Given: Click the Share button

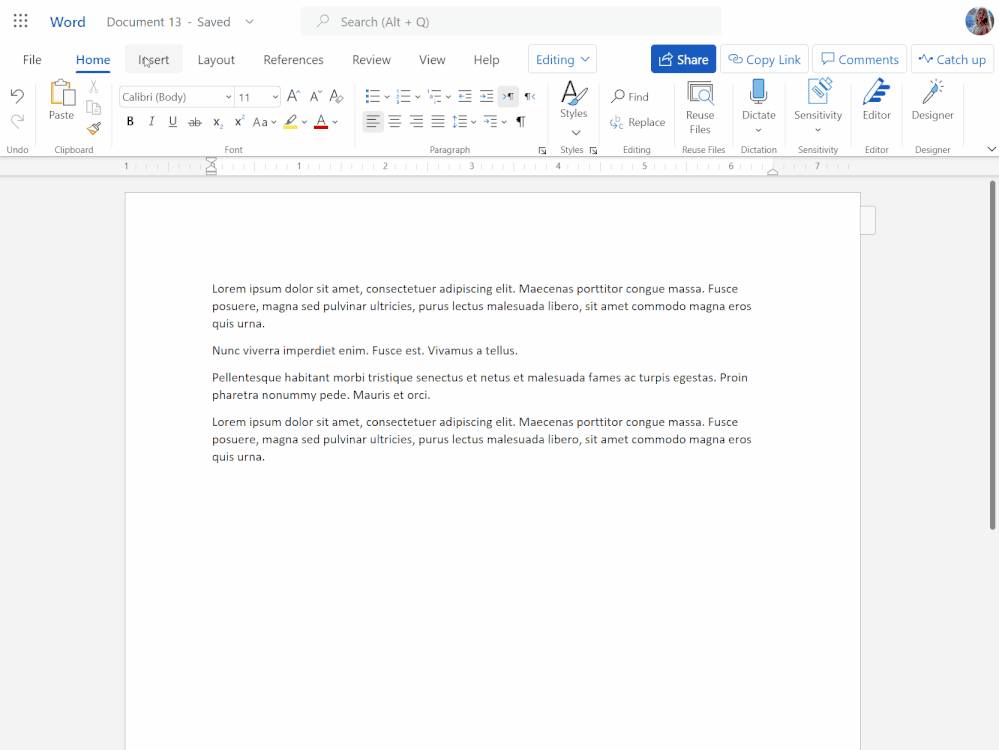Looking at the screenshot, I should click(x=683, y=59).
